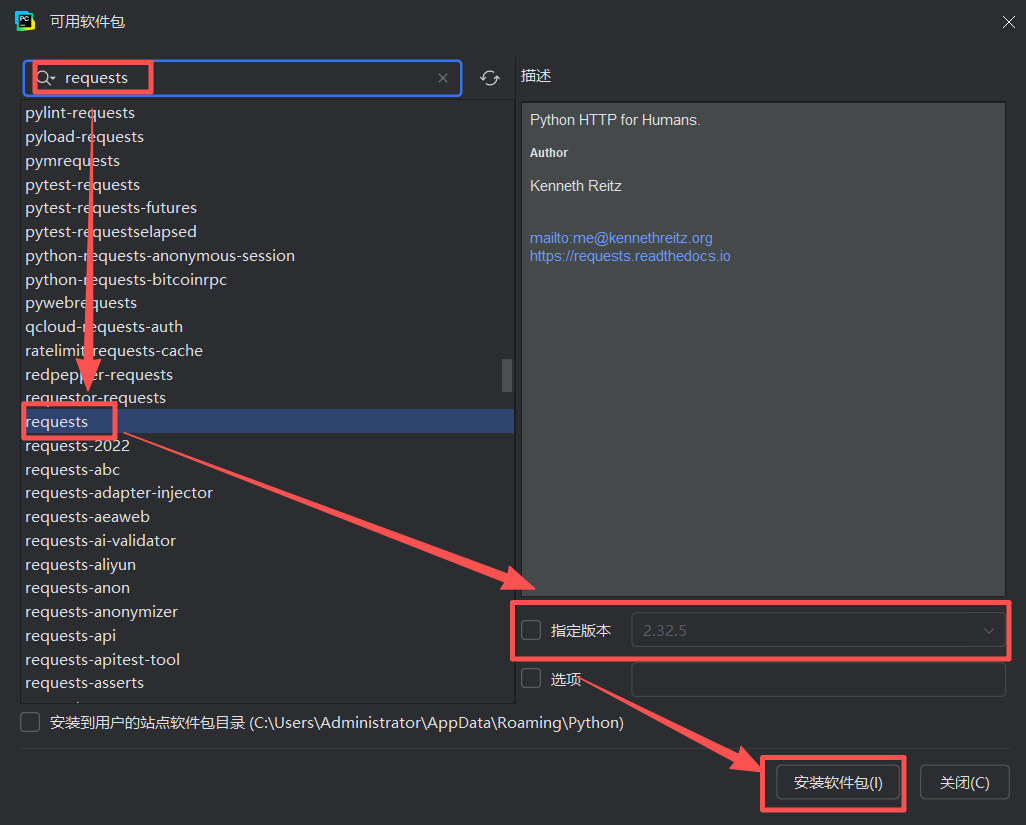Select the requests-api package
1026x825 pixels.
pyautogui.click(x=71, y=635)
